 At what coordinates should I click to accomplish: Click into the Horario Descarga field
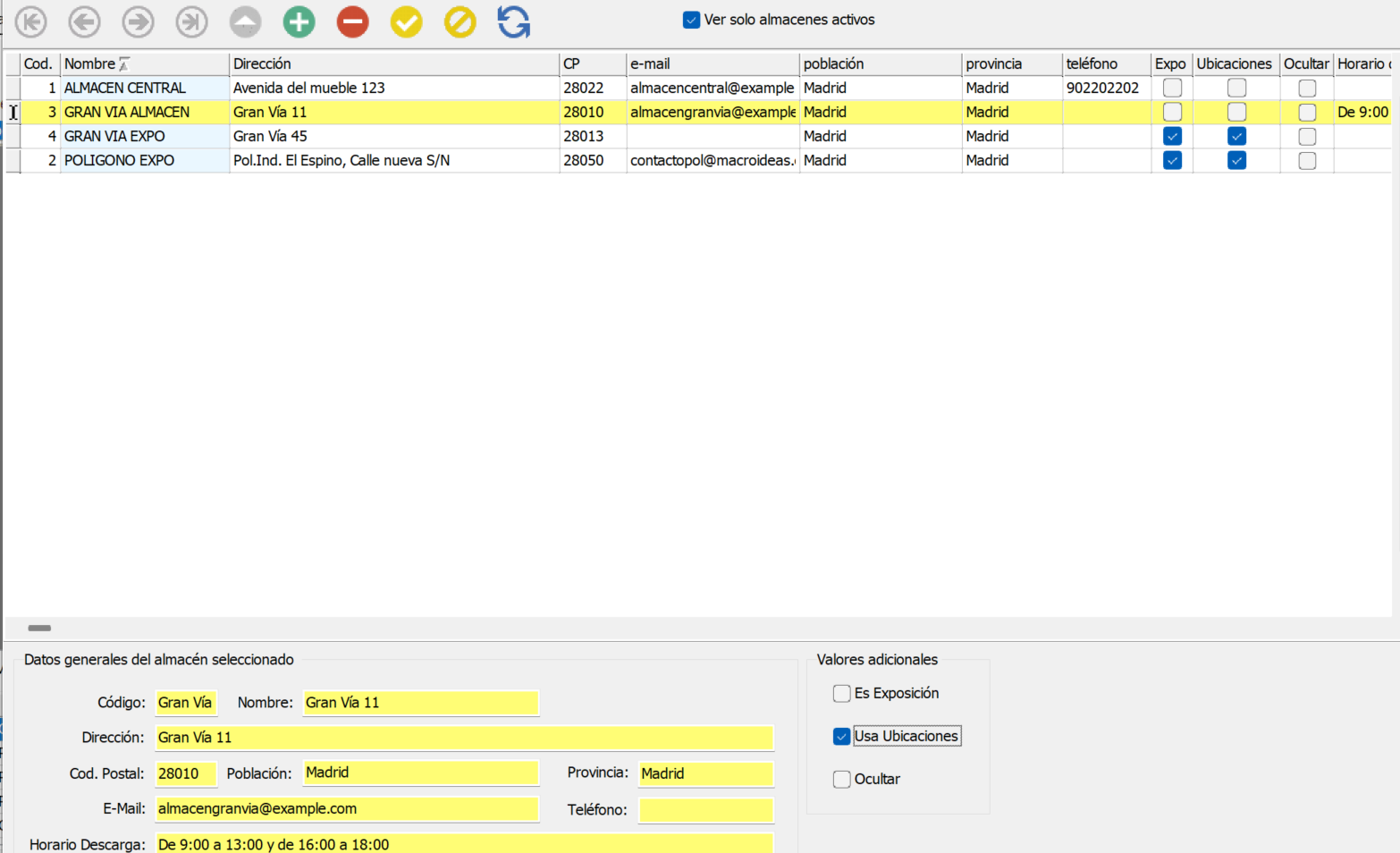tap(464, 843)
